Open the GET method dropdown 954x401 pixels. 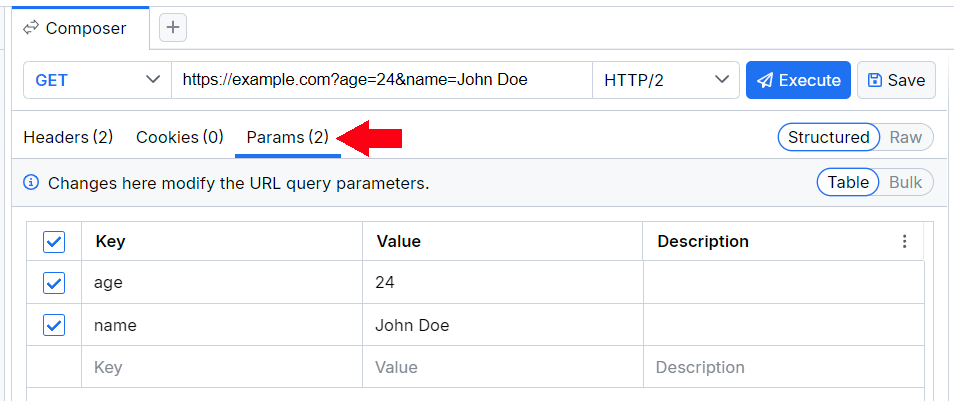point(97,80)
